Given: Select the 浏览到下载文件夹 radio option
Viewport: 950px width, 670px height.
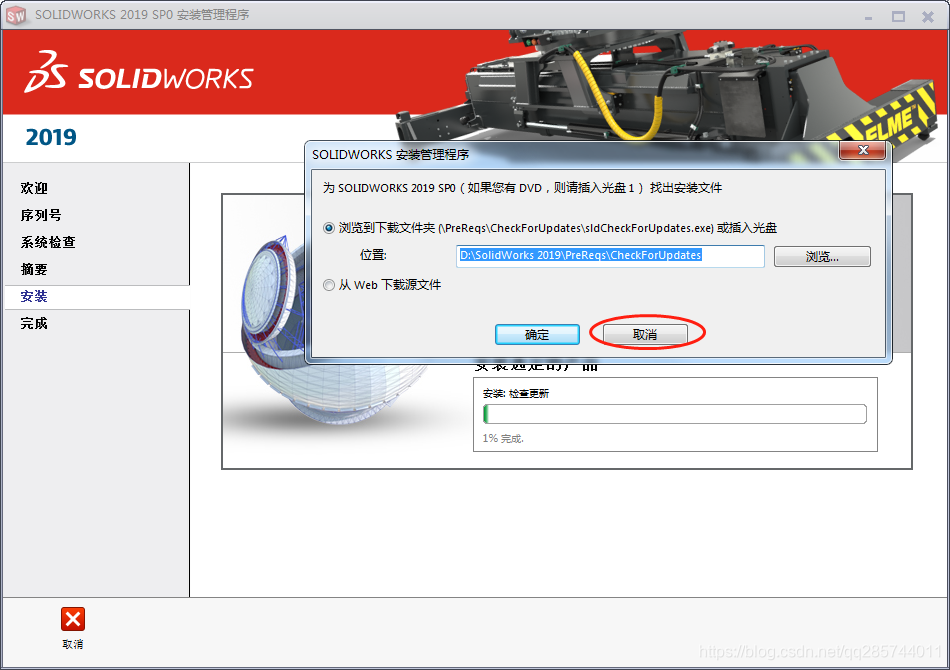Looking at the screenshot, I should pos(328,228).
